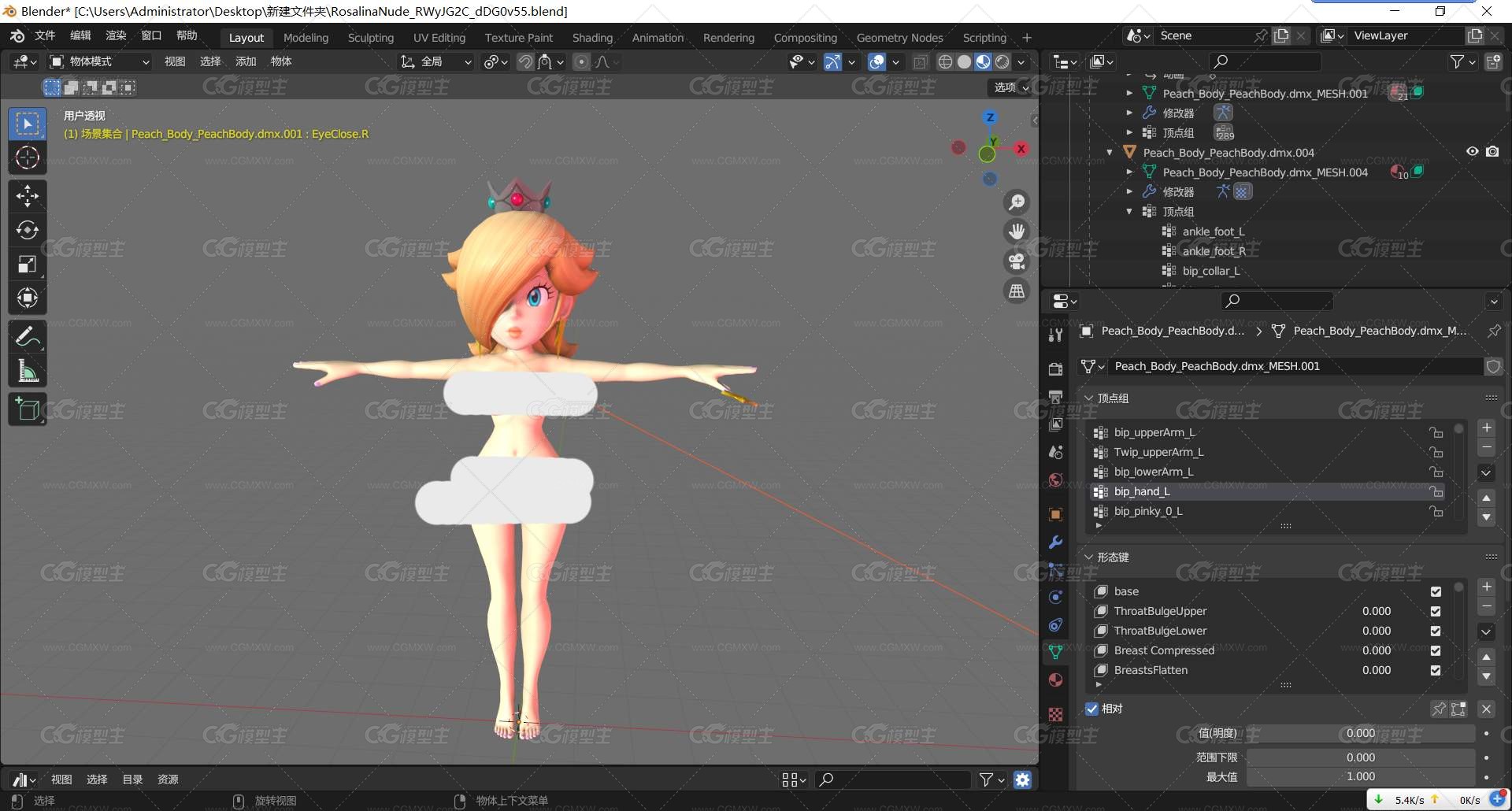Toggle X-ray display in viewport header

pos(920,61)
